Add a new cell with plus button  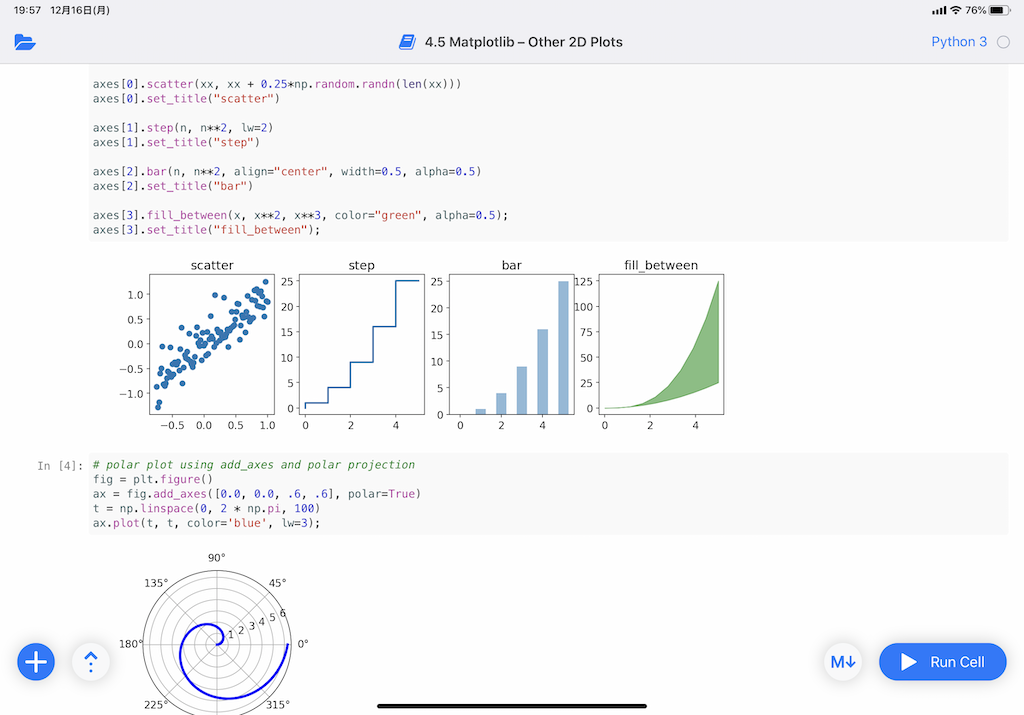[x=36, y=661]
